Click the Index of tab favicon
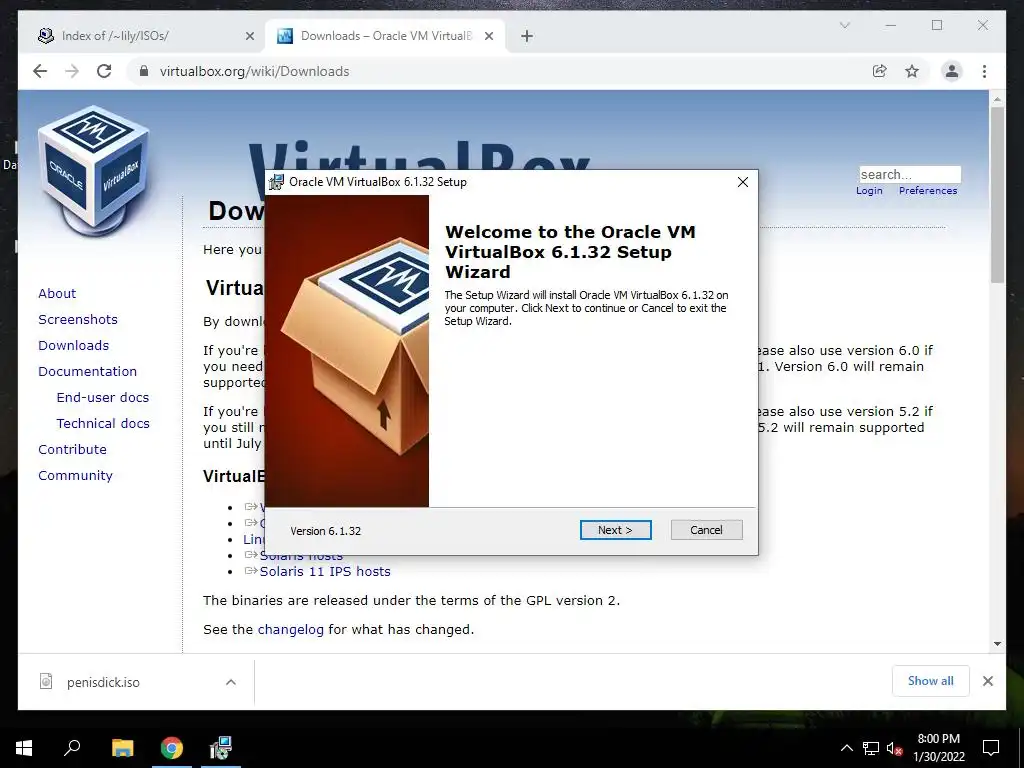 46,36
